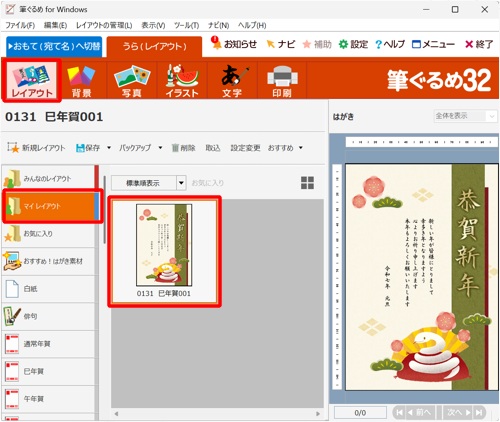500x422 pixels.
Task: Open the レイアウト tool icon
Action: tap(32, 80)
